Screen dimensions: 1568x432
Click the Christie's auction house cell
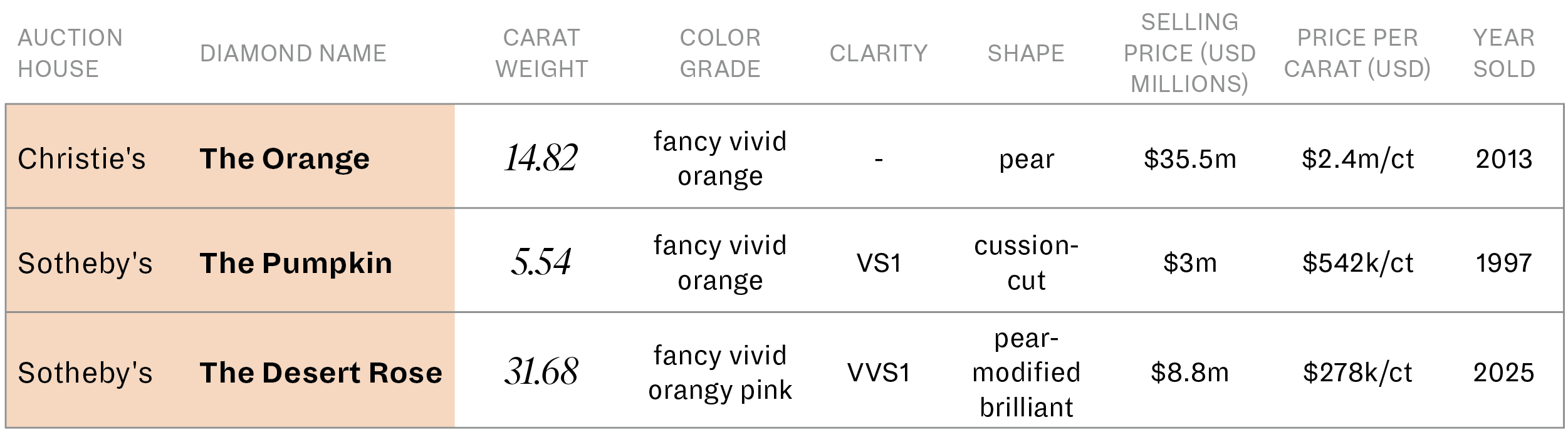(81, 158)
